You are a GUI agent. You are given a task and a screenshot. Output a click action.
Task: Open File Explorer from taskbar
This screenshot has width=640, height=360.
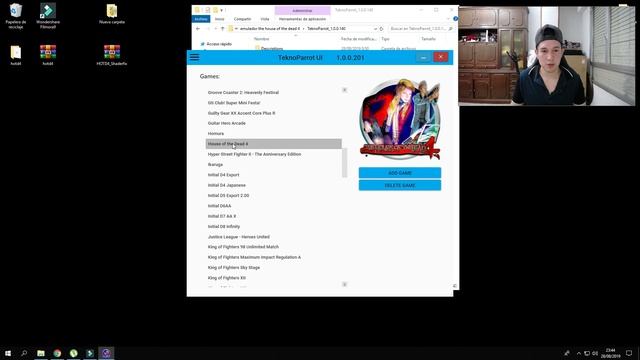coord(41,353)
